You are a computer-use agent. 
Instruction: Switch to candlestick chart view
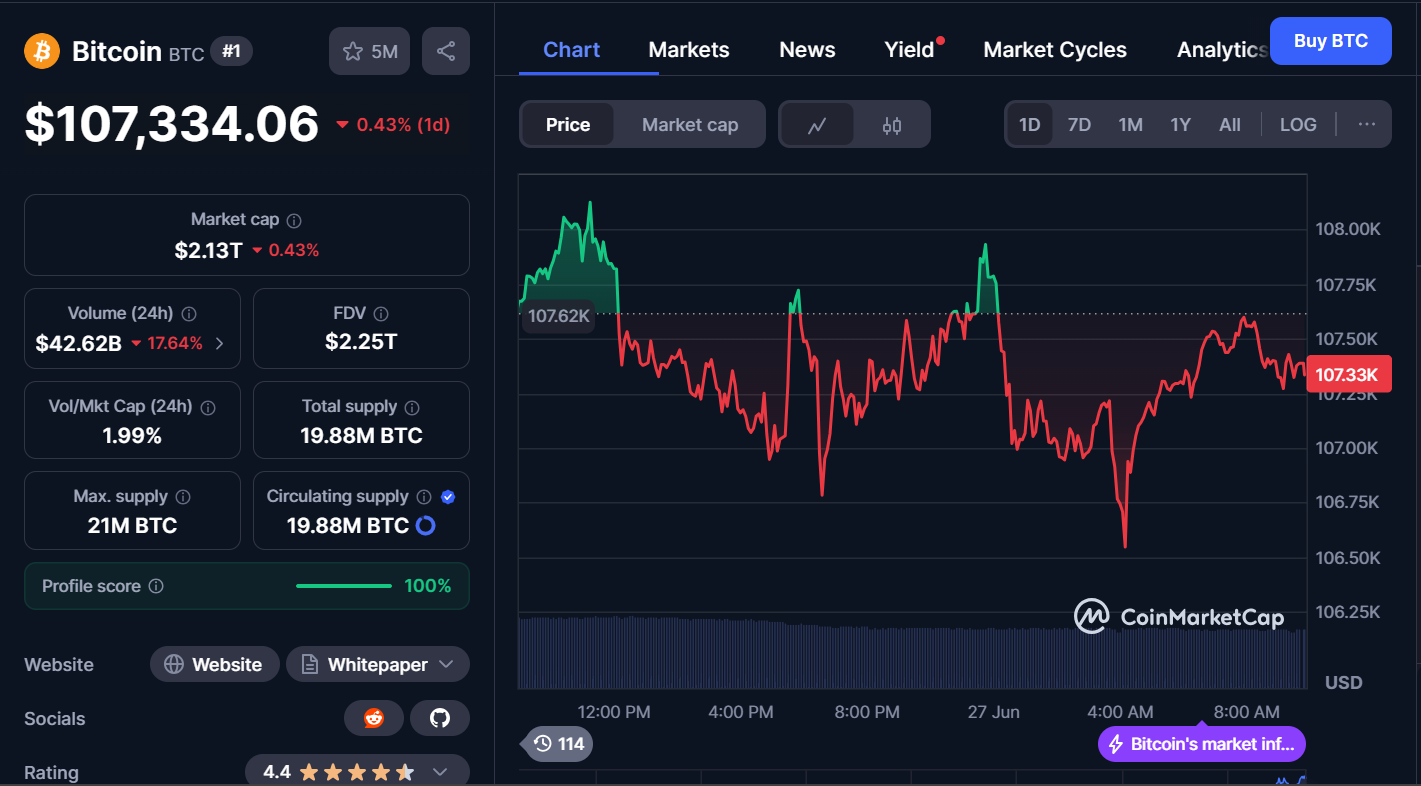892,125
